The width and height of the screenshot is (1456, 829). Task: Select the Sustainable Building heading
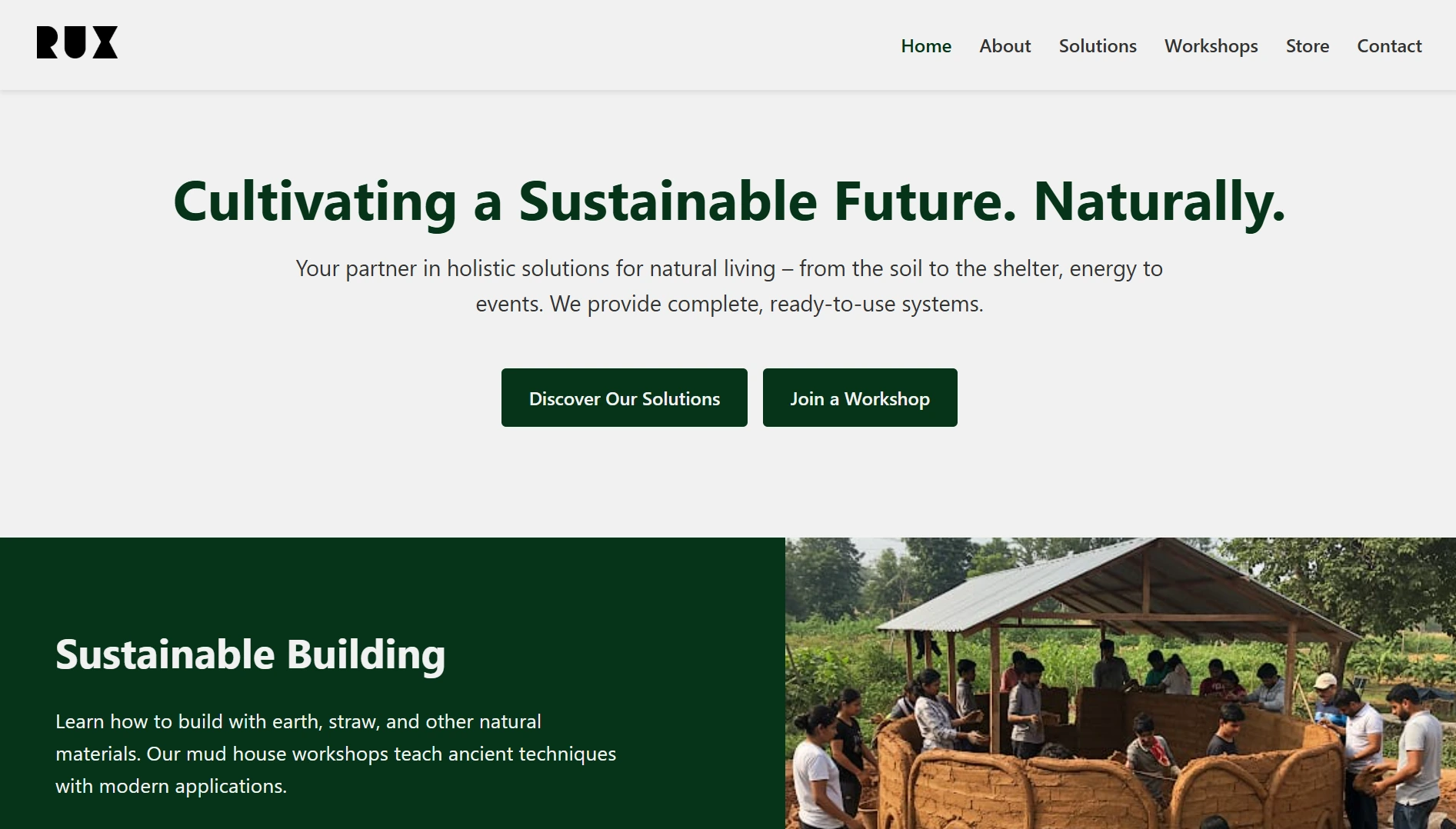[x=250, y=654]
